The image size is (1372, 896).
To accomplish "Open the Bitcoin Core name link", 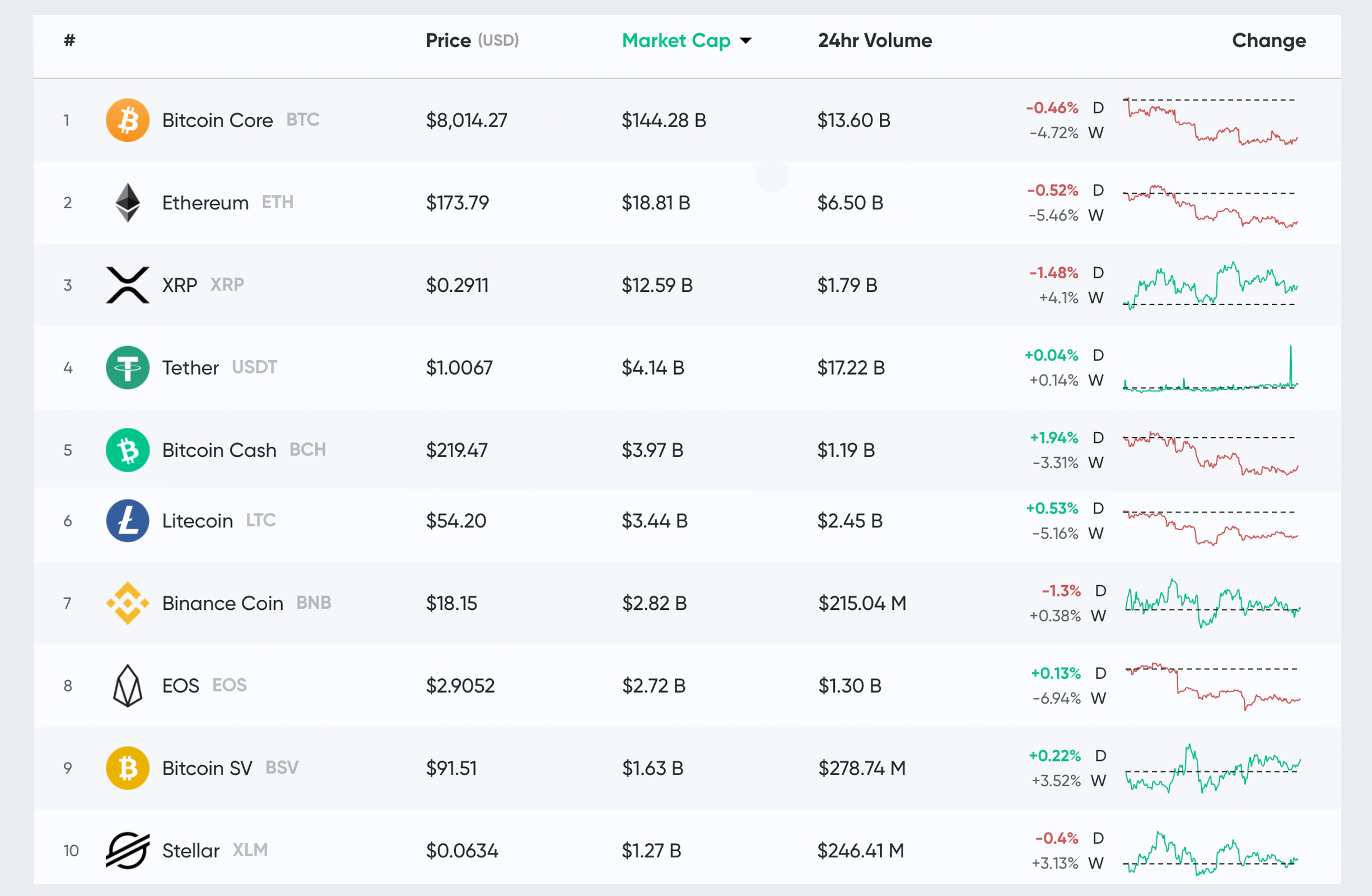I will (x=217, y=120).
